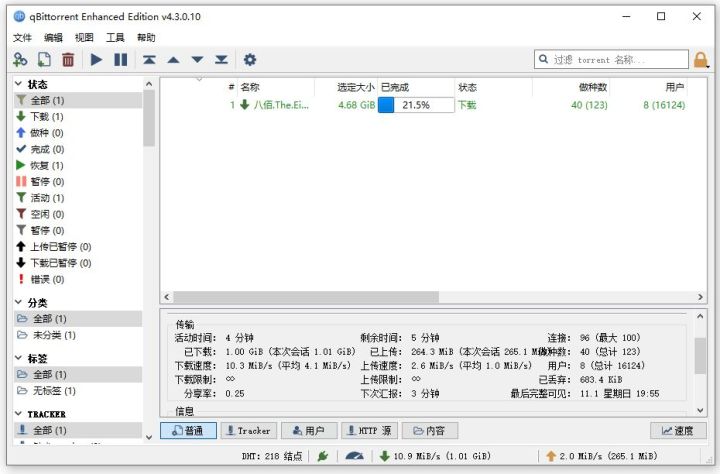Switch to the Tracker tab
Viewport: 720px width, 474px height.
[x=249, y=431]
